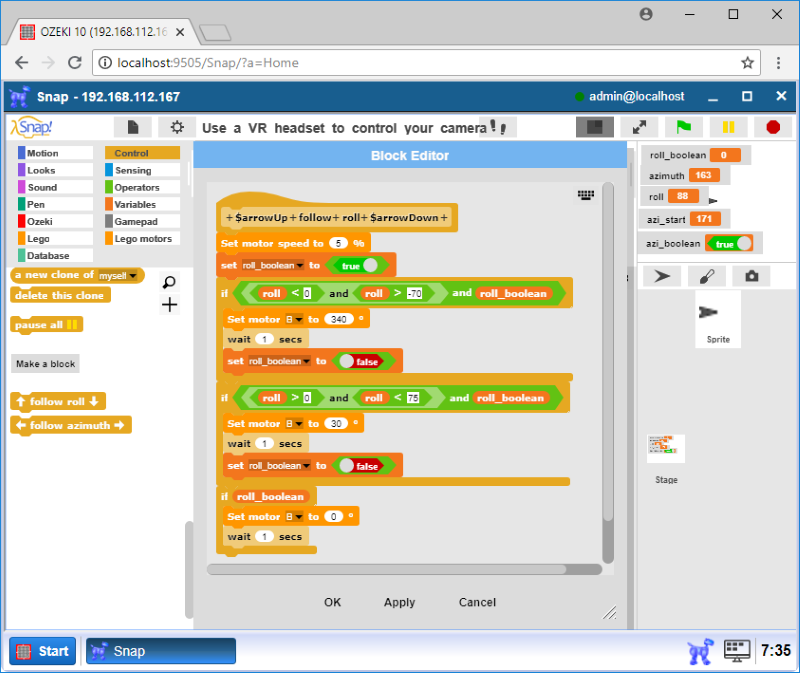The image size is (800, 673).
Task: Open the settings gear menu
Action: point(177,127)
